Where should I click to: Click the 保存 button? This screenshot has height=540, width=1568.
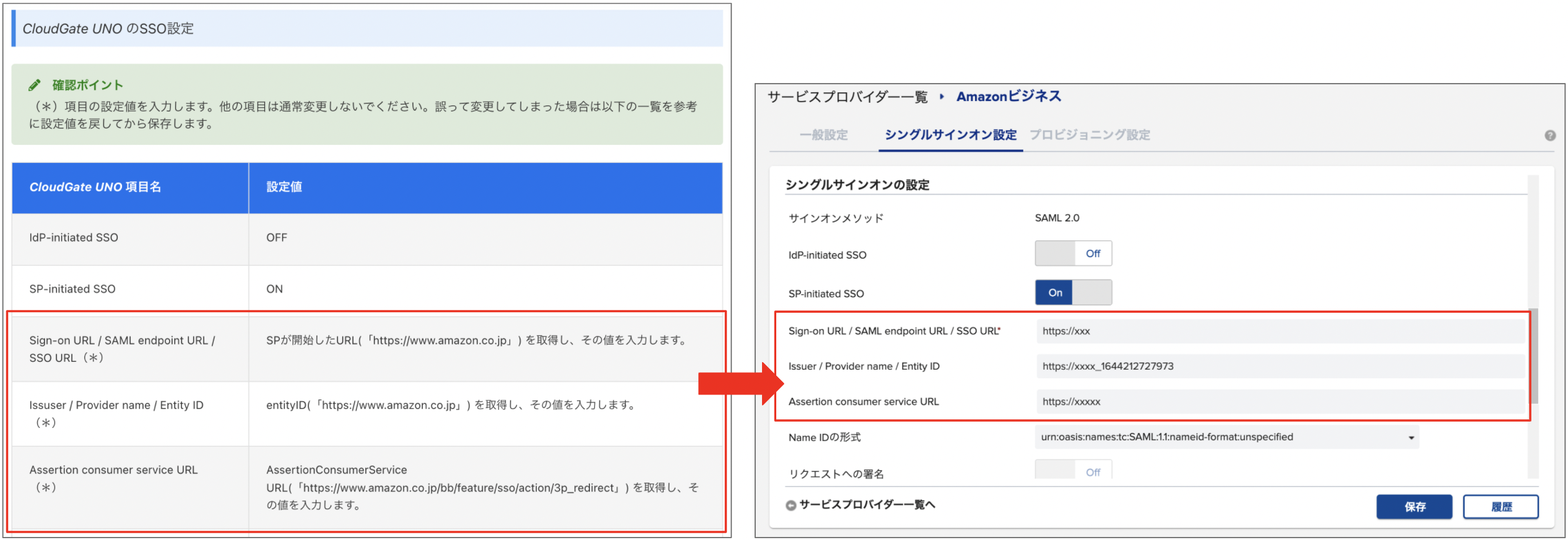1414,507
